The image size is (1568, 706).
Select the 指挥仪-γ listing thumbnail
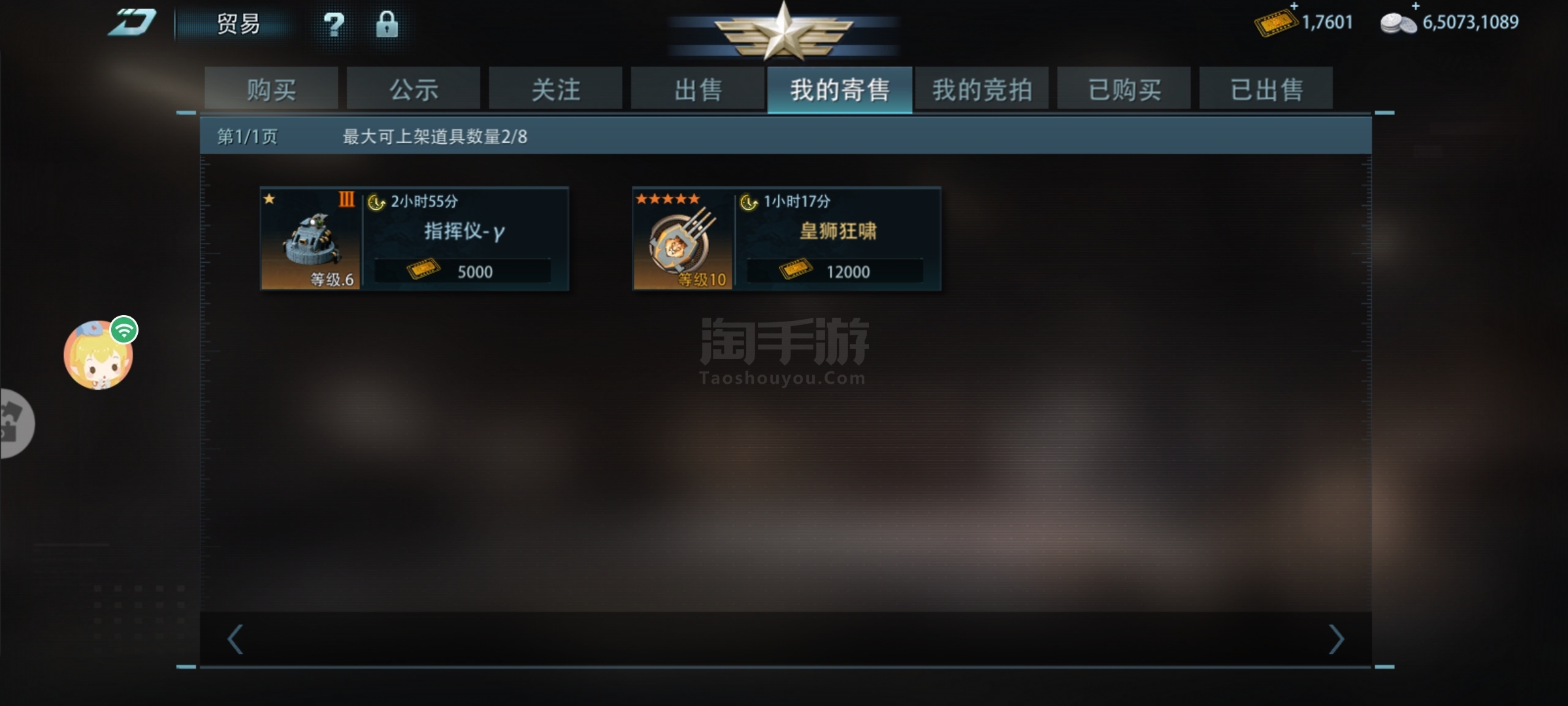[x=311, y=239]
